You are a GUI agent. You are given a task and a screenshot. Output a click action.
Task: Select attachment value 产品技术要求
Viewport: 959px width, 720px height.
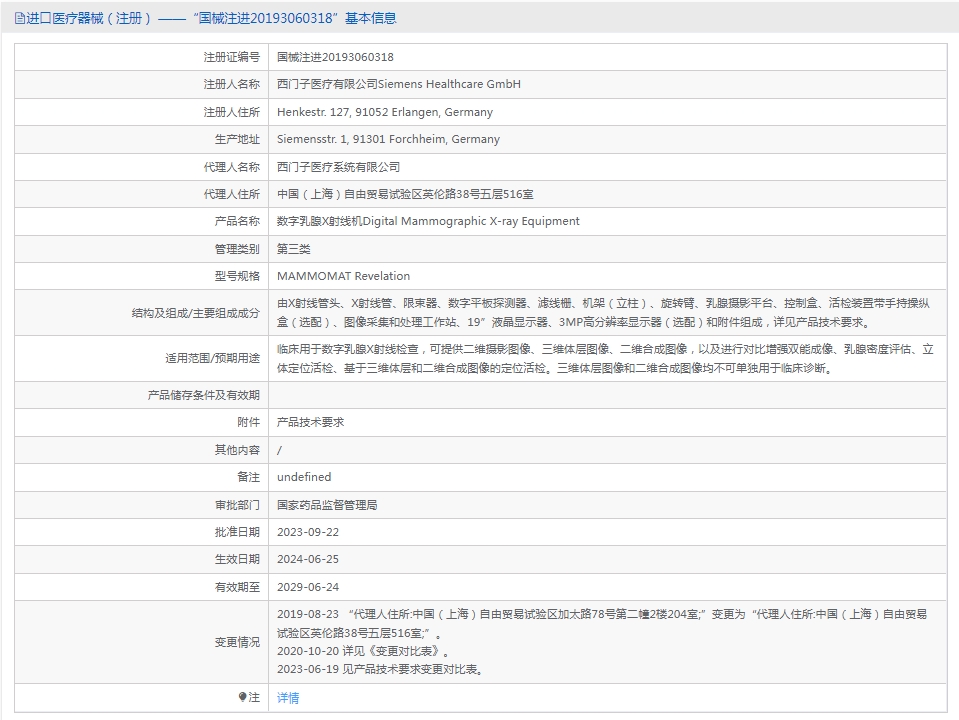[x=310, y=422]
